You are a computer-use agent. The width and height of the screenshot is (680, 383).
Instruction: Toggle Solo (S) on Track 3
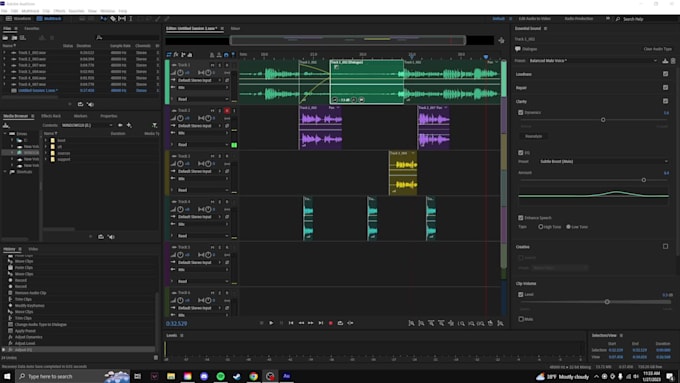(x=219, y=156)
